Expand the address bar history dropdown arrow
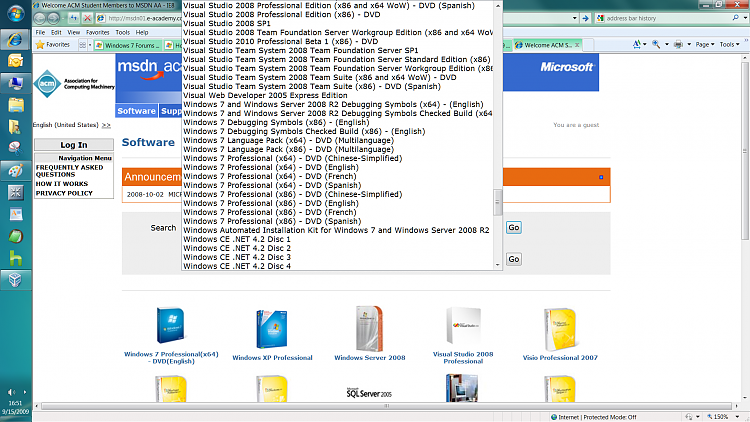 [574, 18]
